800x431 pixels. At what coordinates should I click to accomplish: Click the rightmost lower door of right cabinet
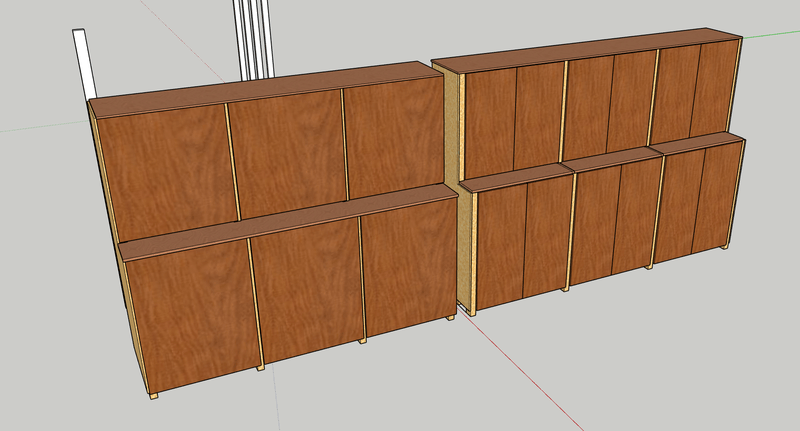coord(717,197)
